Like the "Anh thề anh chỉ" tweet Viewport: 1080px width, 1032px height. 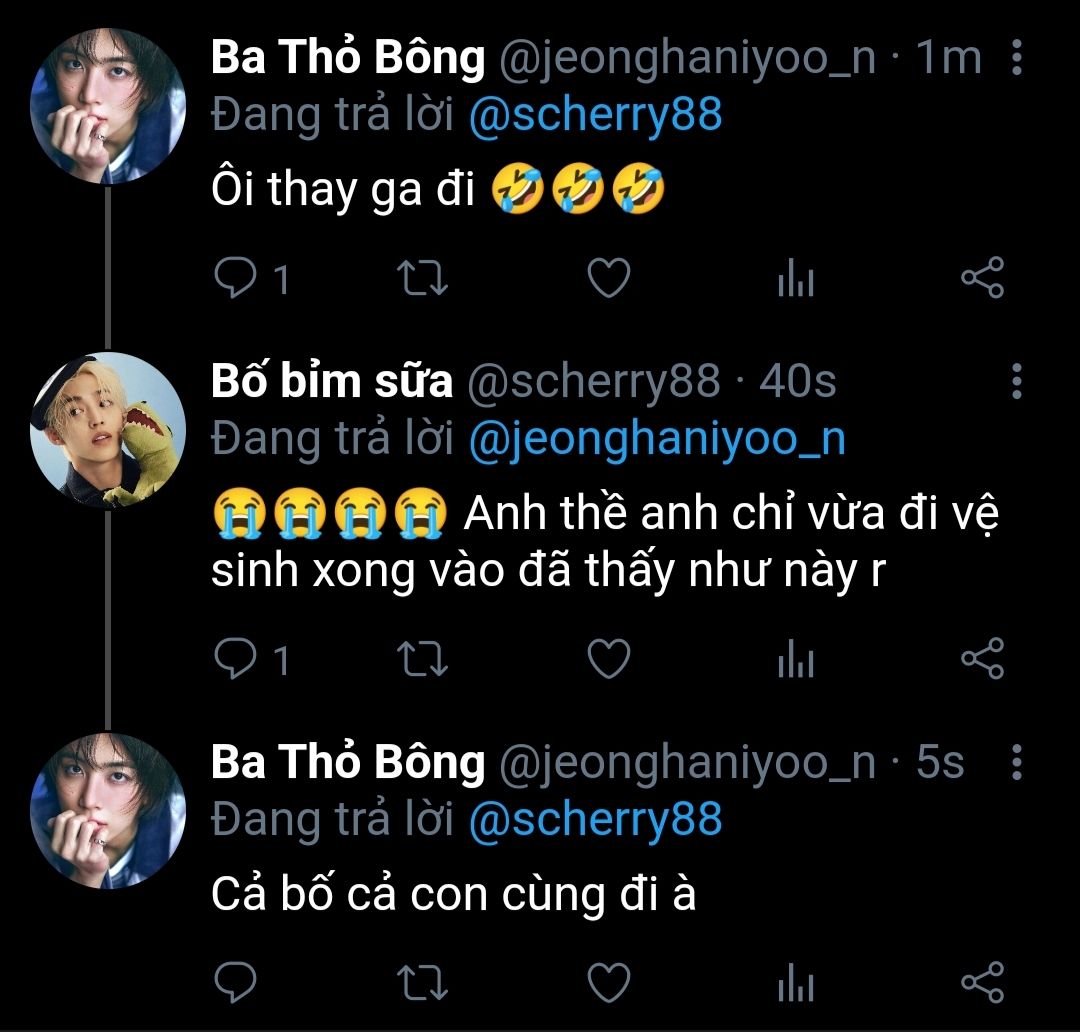608,659
